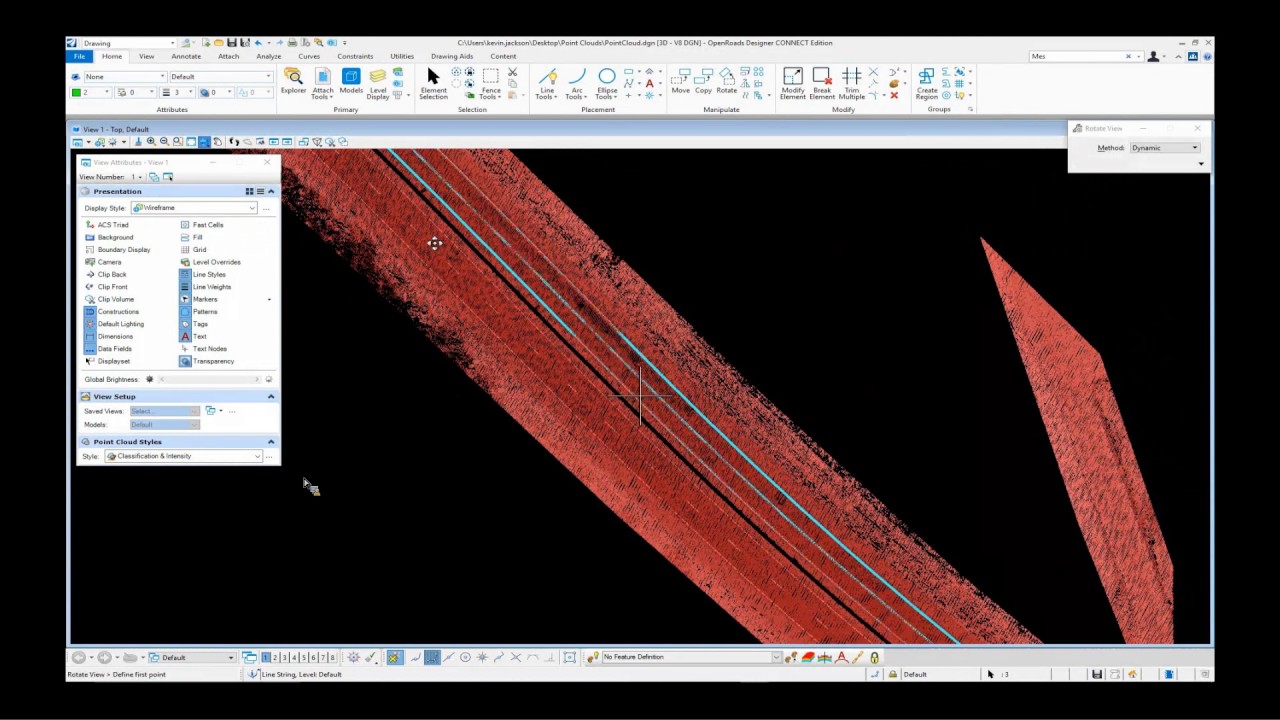Open Level Display
Image resolution: width=1280 pixels, height=720 pixels.
378,84
